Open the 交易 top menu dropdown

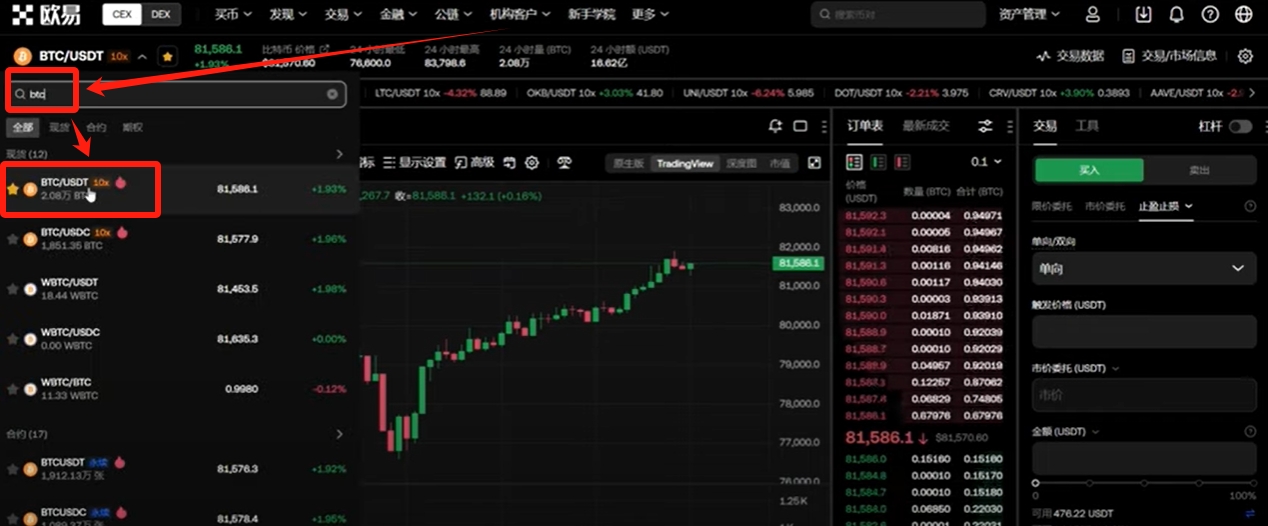343,15
